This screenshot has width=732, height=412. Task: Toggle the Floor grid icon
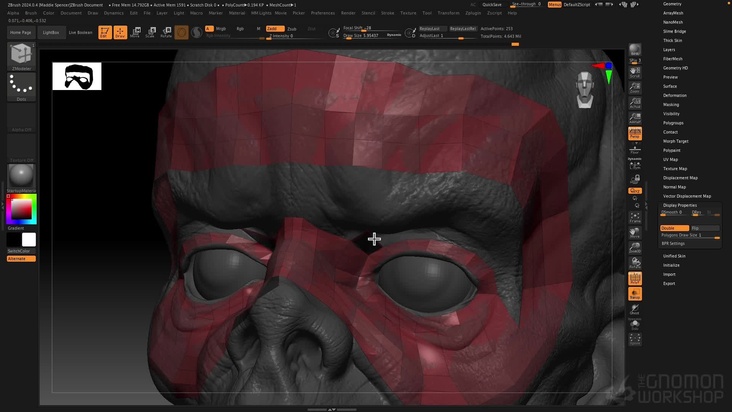point(635,149)
